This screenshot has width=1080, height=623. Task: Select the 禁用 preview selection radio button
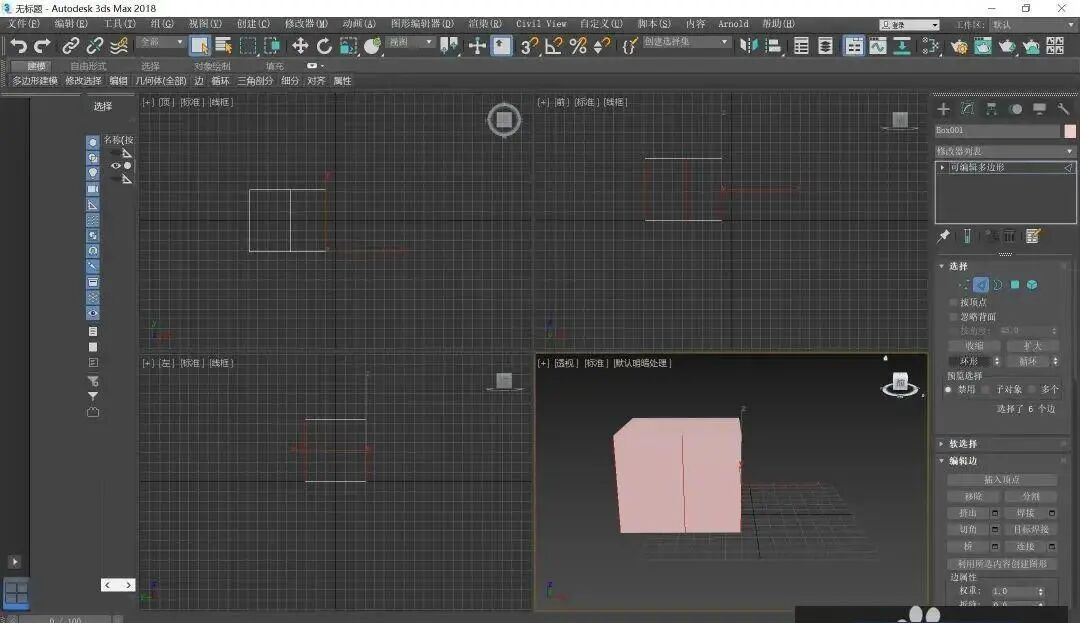click(x=948, y=390)
